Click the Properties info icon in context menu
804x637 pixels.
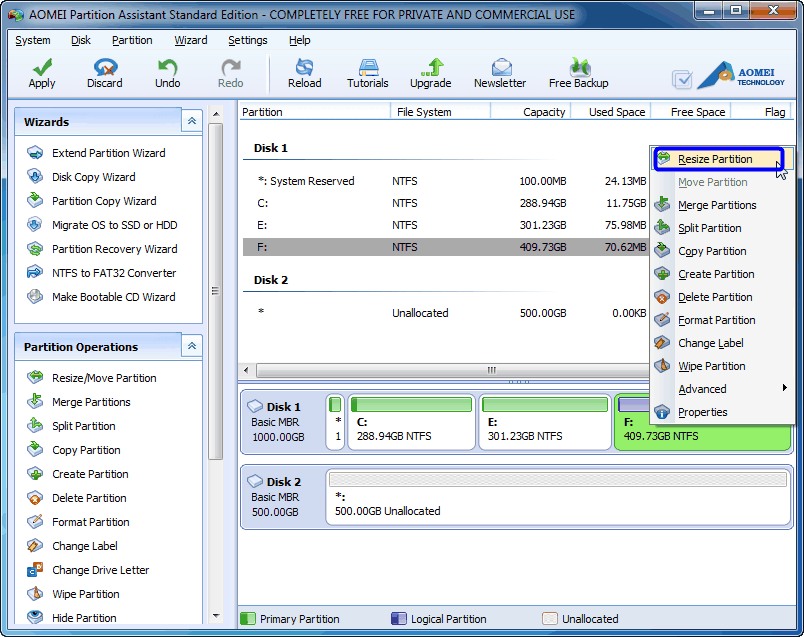click(x=662, y=411)
